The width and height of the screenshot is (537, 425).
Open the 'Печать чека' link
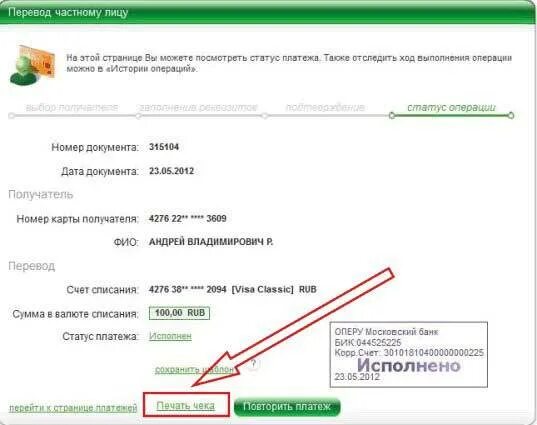[186, 406]
